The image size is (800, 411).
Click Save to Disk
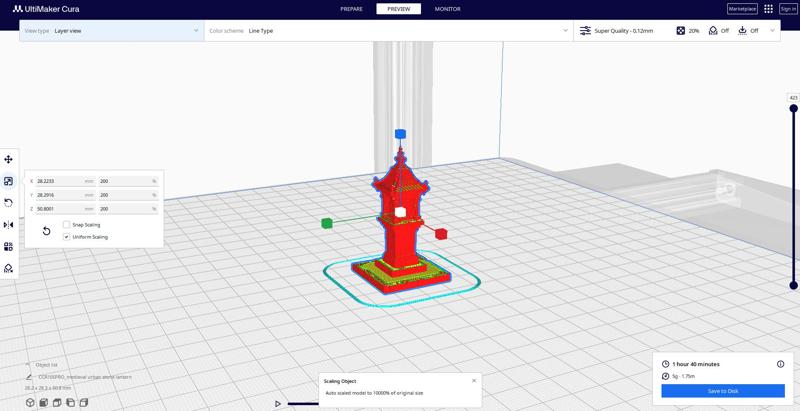(x=723, y=391)
